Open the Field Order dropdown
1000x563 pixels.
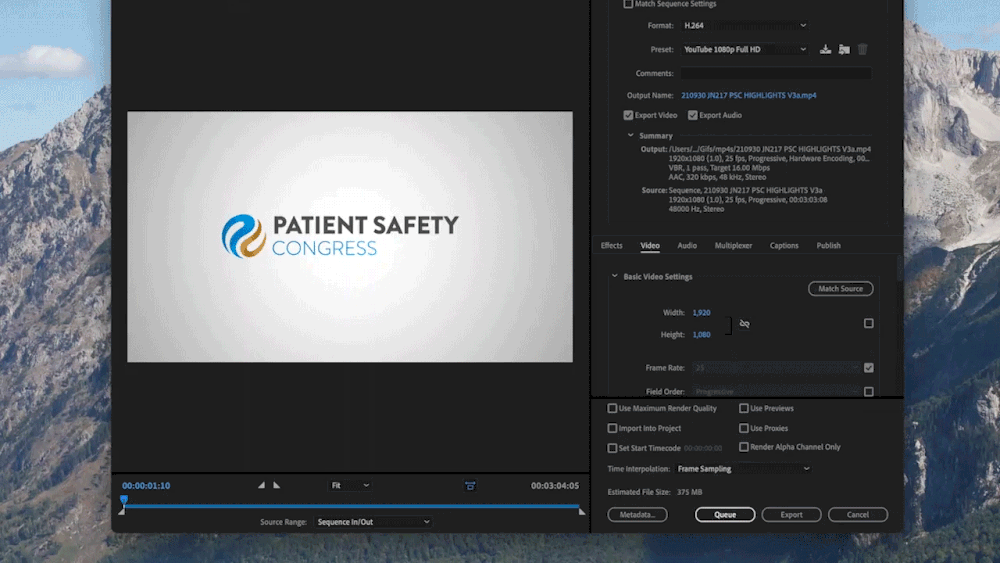point(776,391)
